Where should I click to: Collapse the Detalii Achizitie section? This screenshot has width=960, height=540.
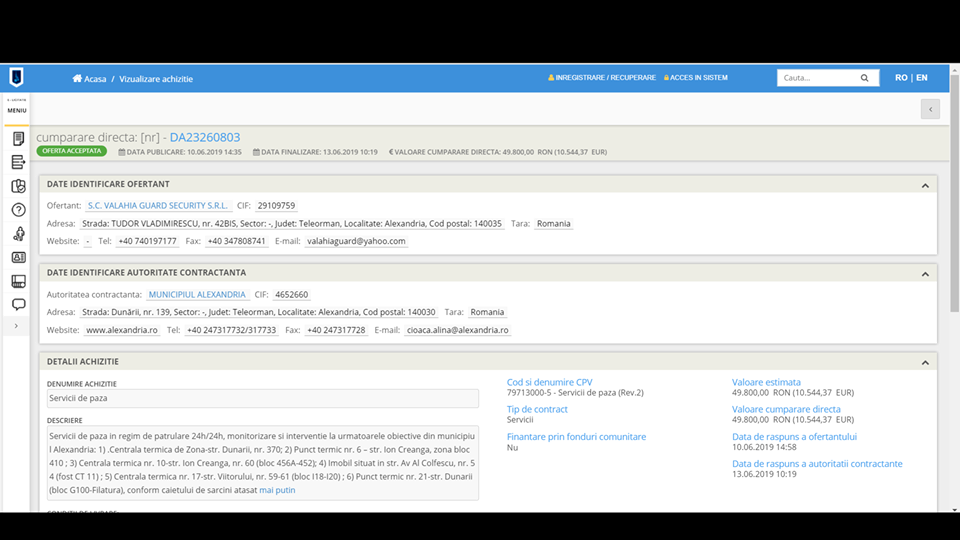(x=925, y=362)
